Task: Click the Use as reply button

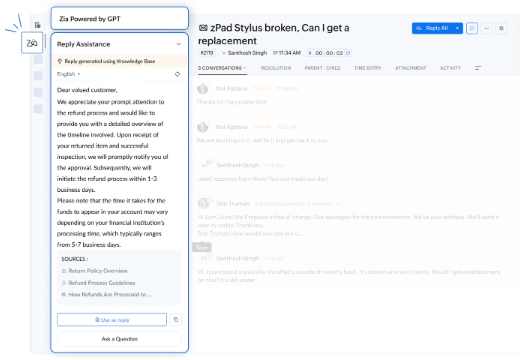Action: [x=112, y=320]
